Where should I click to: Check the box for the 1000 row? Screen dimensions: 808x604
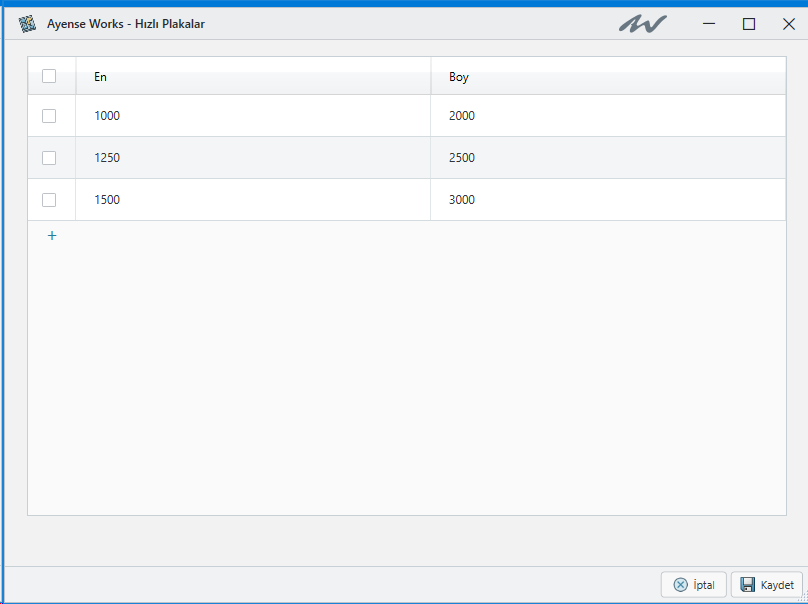(49, 116)
